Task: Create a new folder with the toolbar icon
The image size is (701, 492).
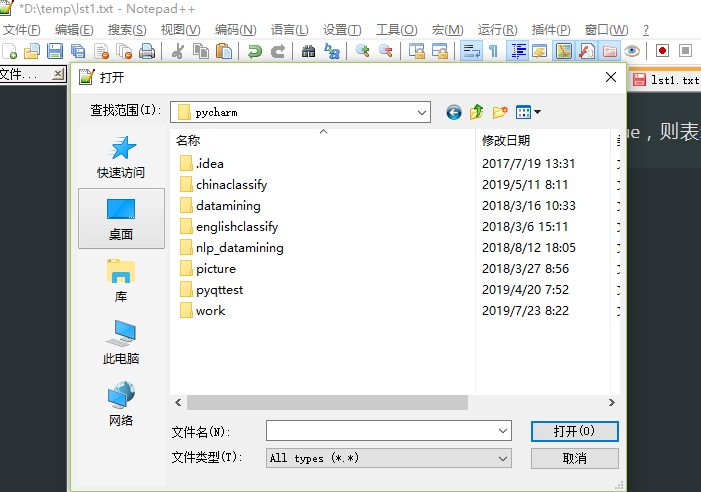Action: 500,113
